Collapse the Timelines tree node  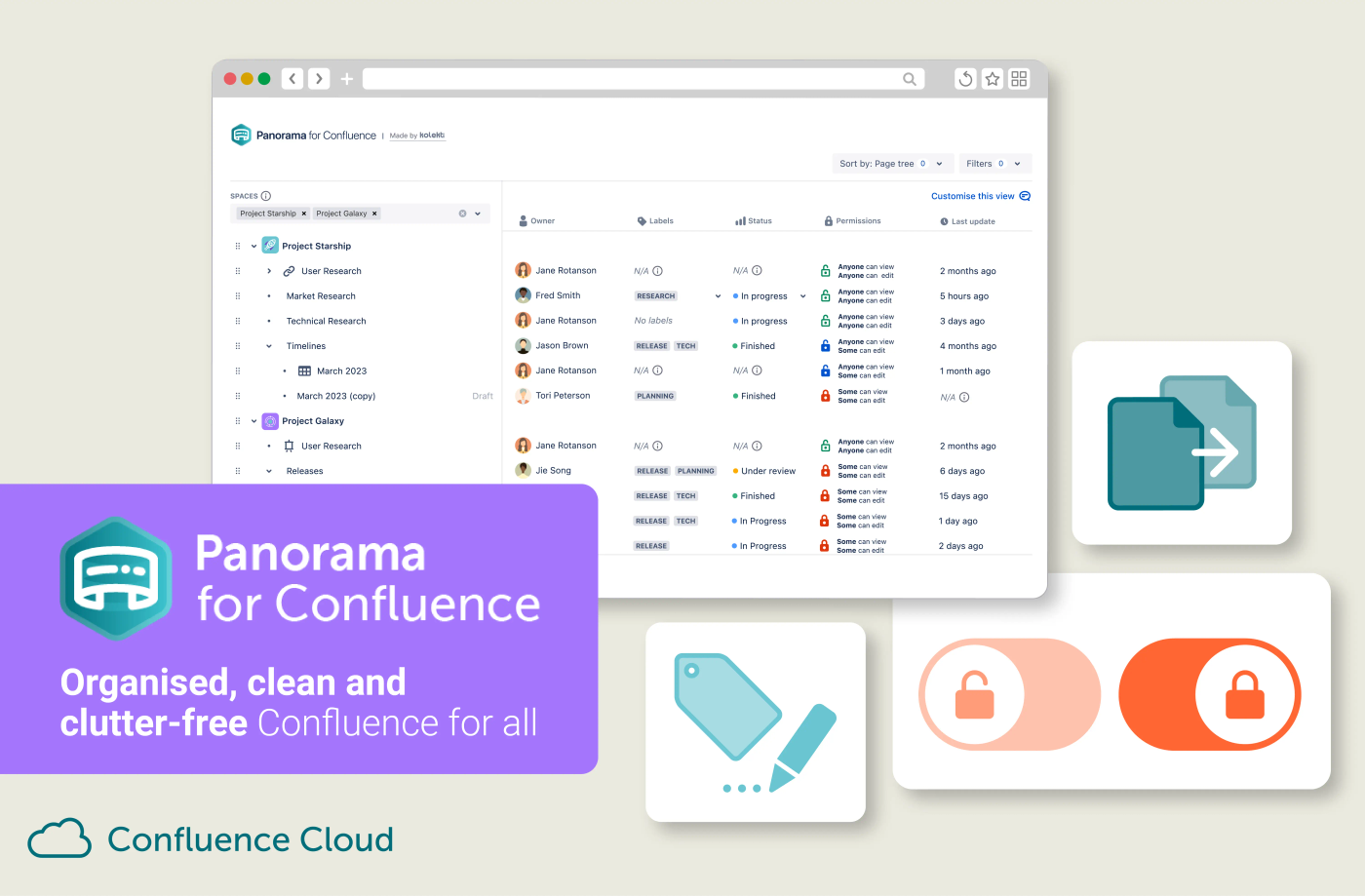click(269, 346)
